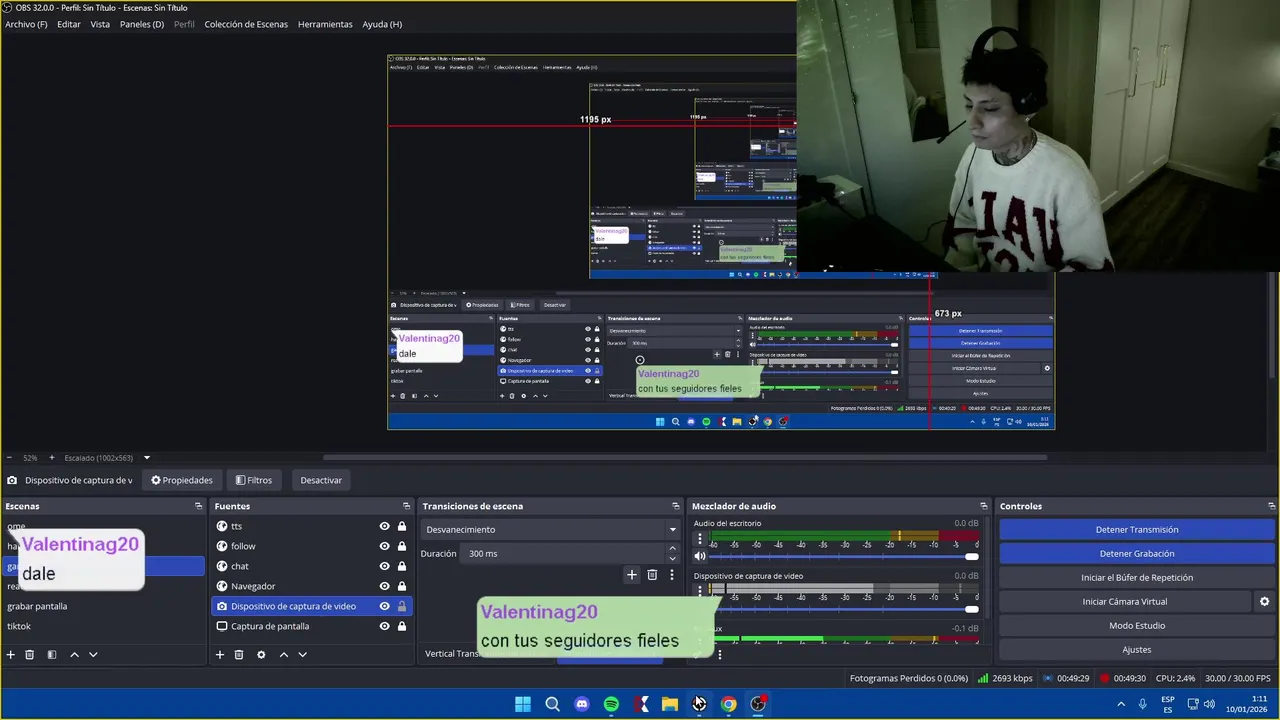The height and width of the screenshot is (720, 1280).
Task: Float the Controles dock with its popout icon
Action: (x=1271, y=506)
